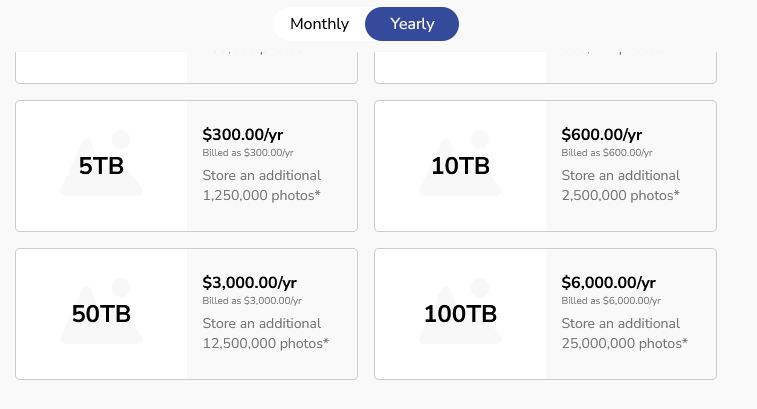
Task: Select the 12,500,000 photos storage description
Action: coord(266,333)
